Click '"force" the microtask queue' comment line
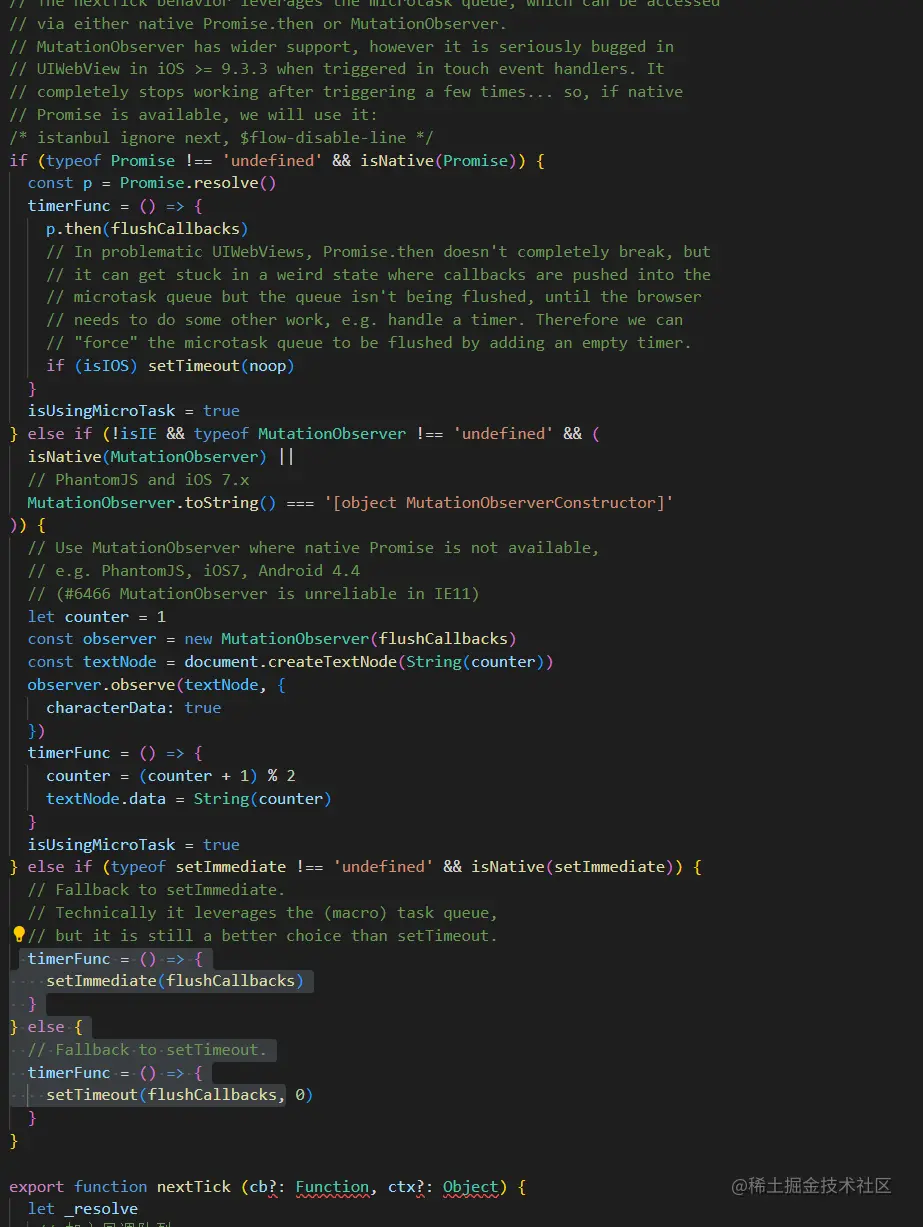The height and width of the screenshot is (1227, 923). pyautogui.click(x=369, y=343)
